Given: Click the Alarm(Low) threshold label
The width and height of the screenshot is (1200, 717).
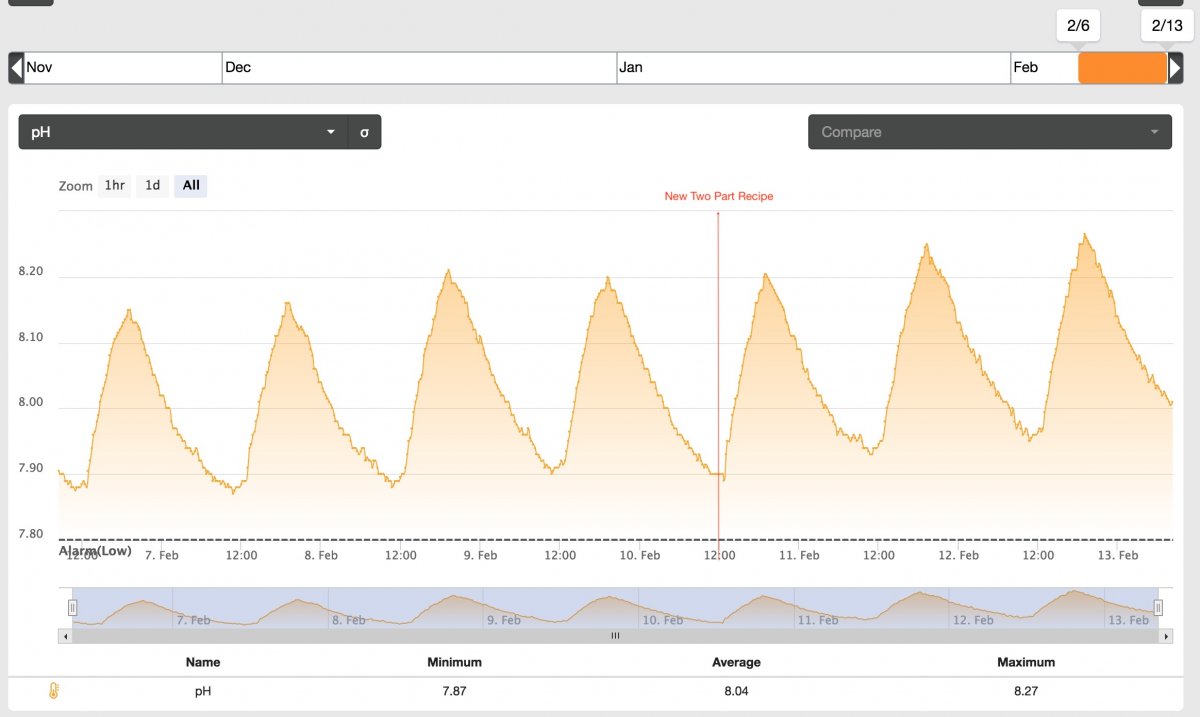Looking at the screenshot, I should (95, 551).
